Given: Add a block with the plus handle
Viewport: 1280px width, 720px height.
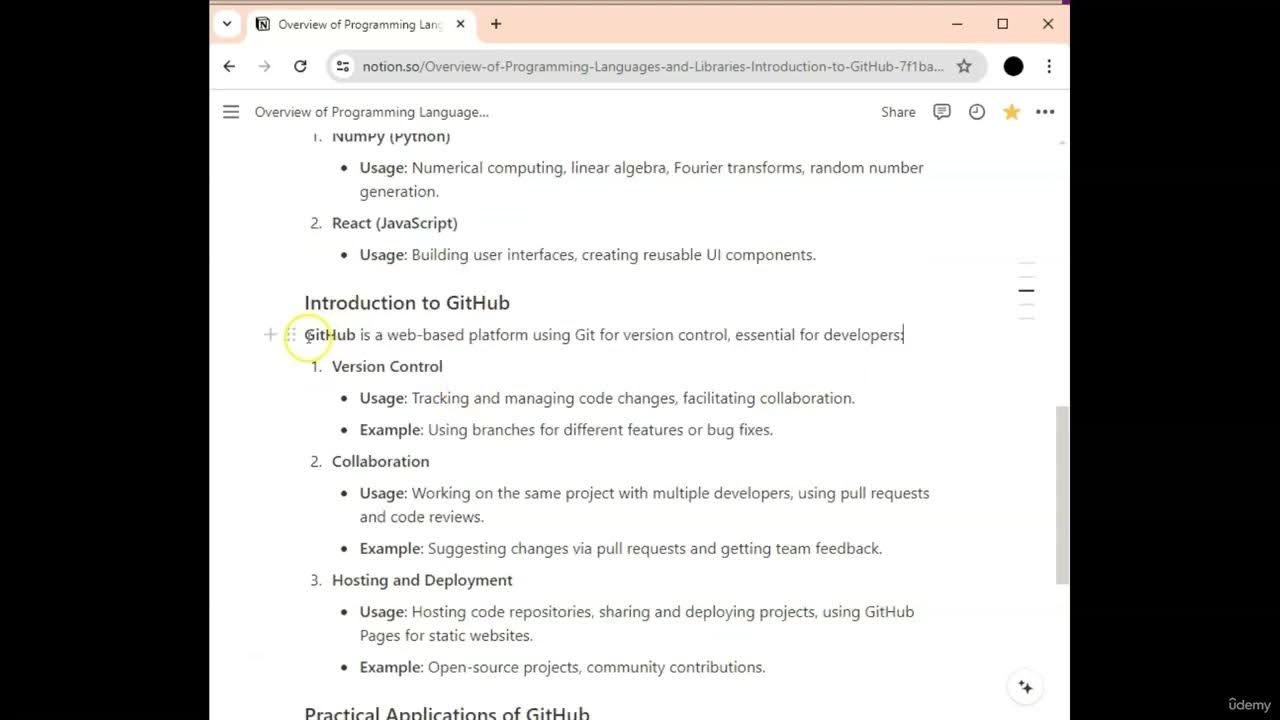Looking at the screenshot, I should pos(270,334).
